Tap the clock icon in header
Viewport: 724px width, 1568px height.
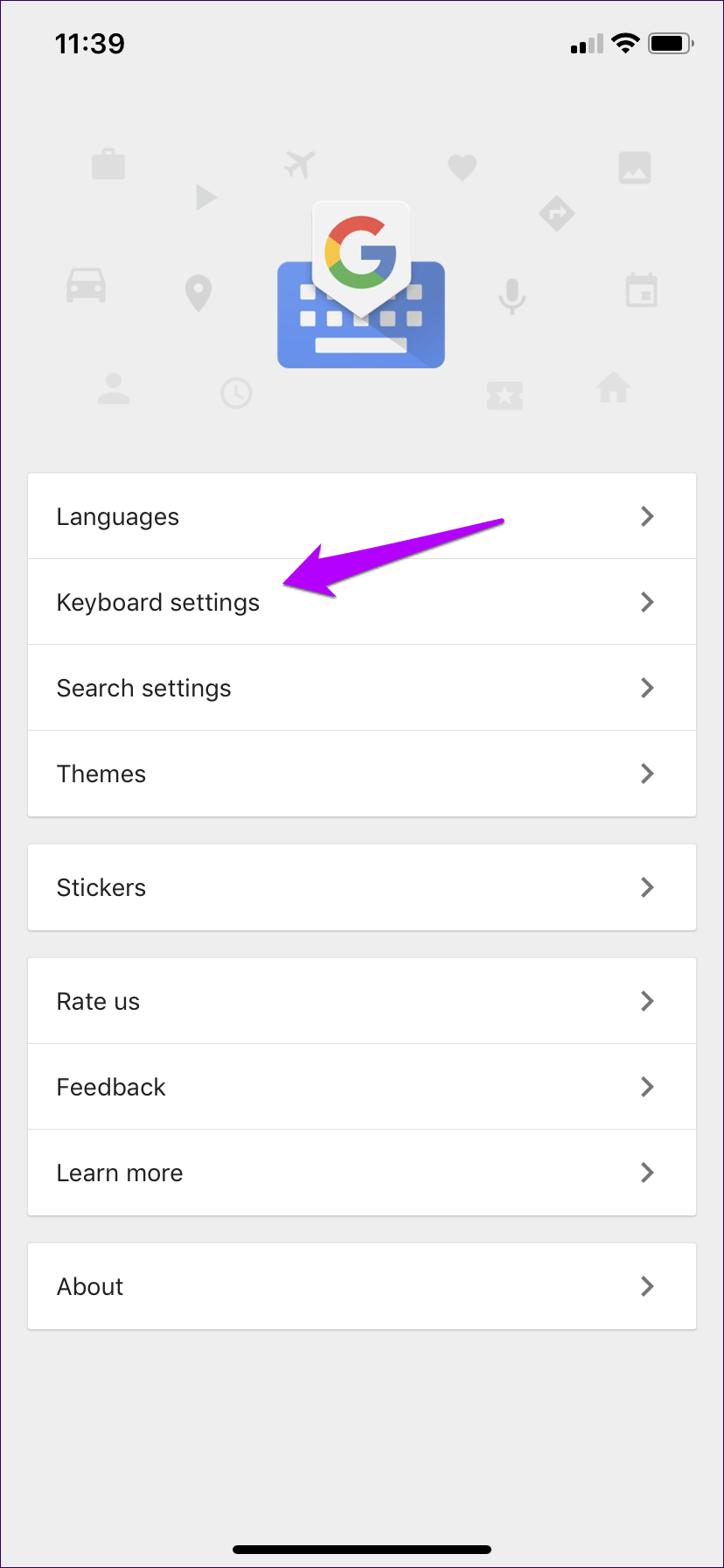(x=236, y=393)
